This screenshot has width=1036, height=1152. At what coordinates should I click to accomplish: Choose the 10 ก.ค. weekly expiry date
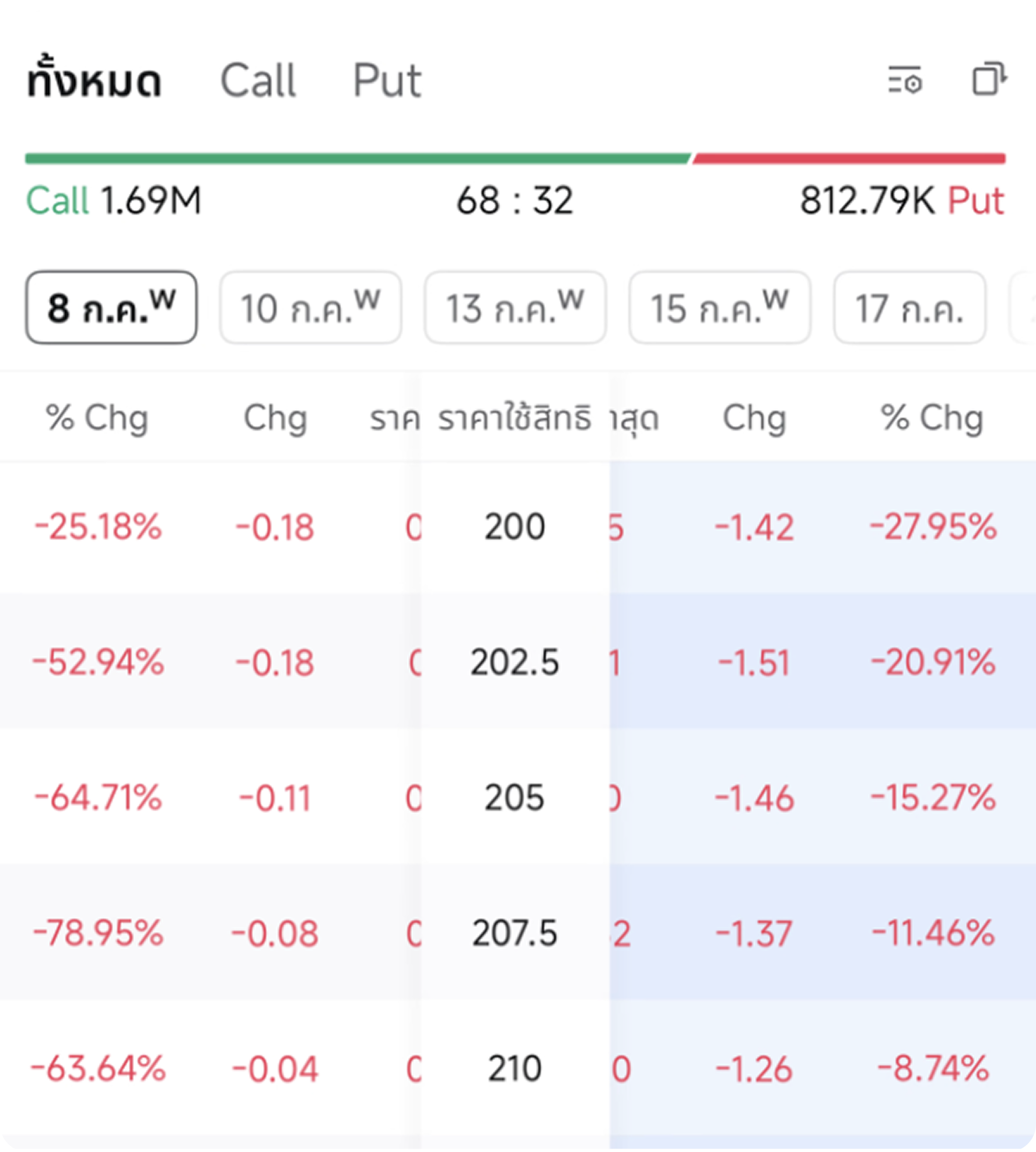[x=310, y=307]
